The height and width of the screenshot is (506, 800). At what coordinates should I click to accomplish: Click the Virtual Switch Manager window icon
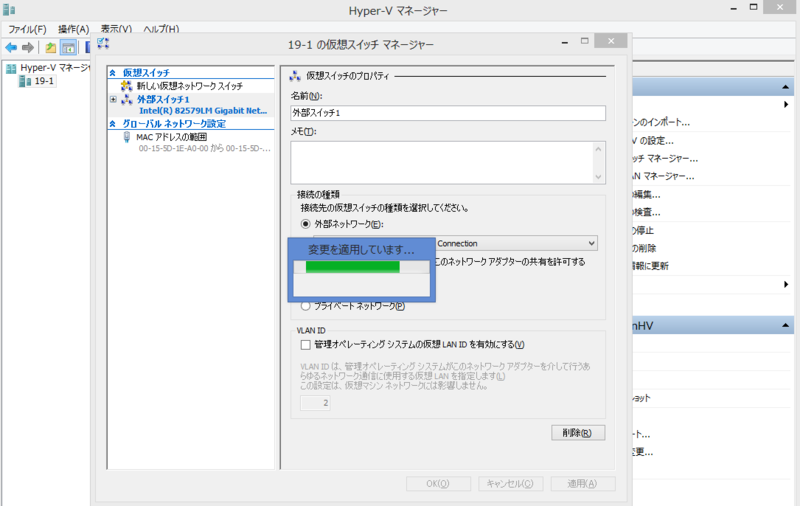click(103, 43)
